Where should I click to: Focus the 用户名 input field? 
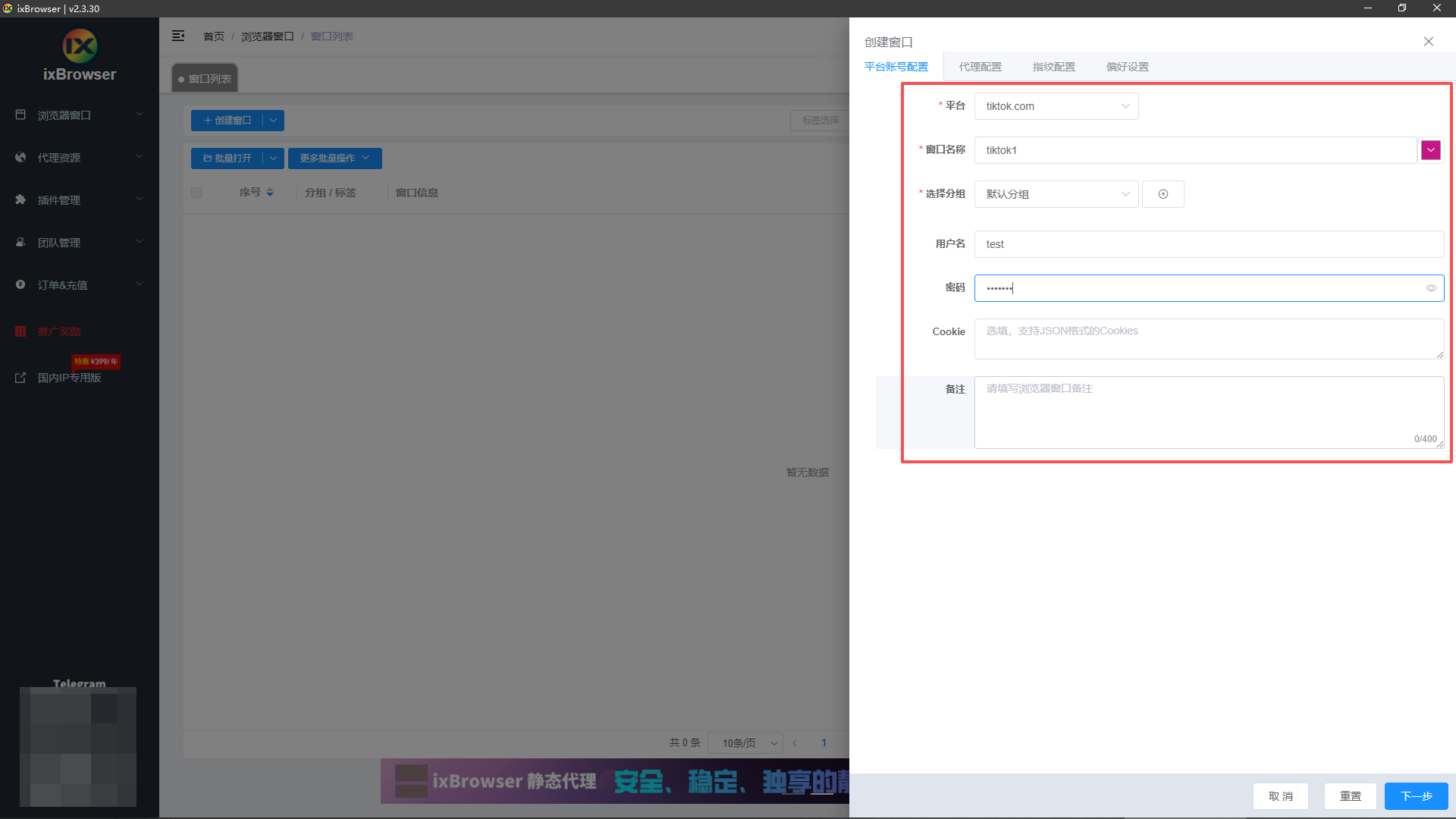point(1209,244)
